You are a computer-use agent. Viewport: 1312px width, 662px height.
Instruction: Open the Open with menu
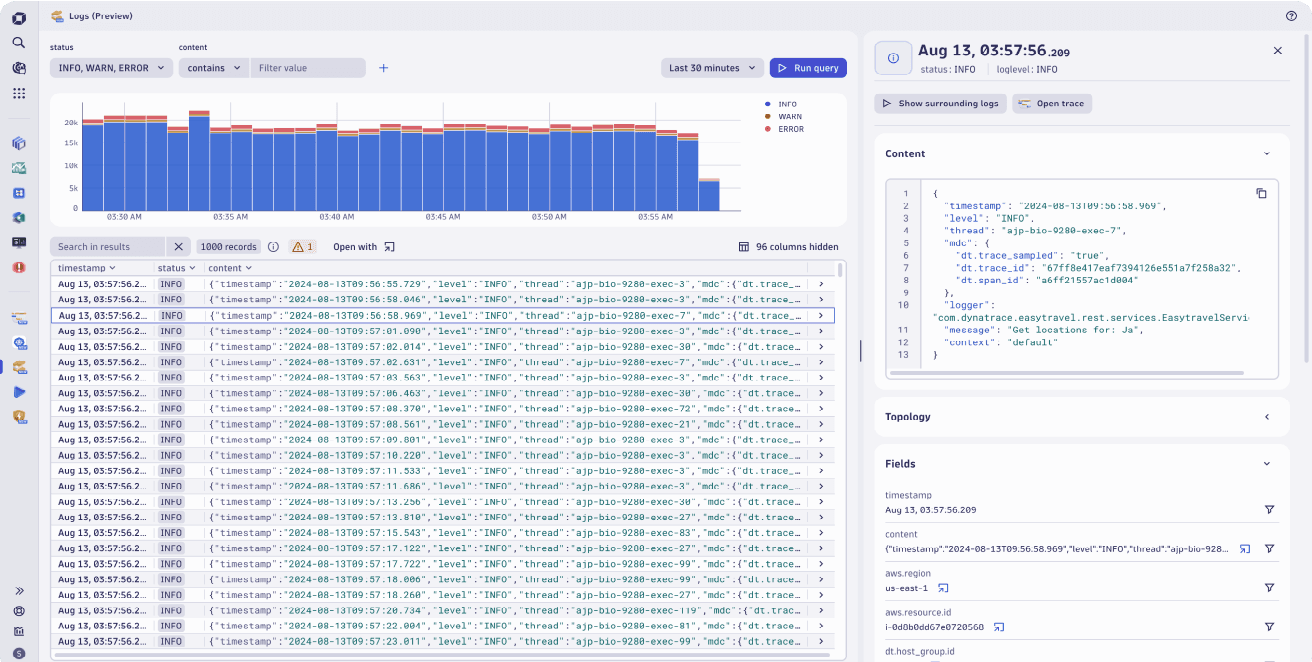click(365, 245)
